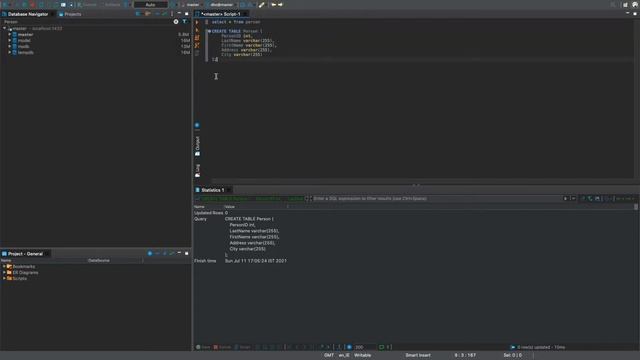Viewport: 640px width, 360px height.
Task: Expand the tempdb database node
Action: (10, 52)
